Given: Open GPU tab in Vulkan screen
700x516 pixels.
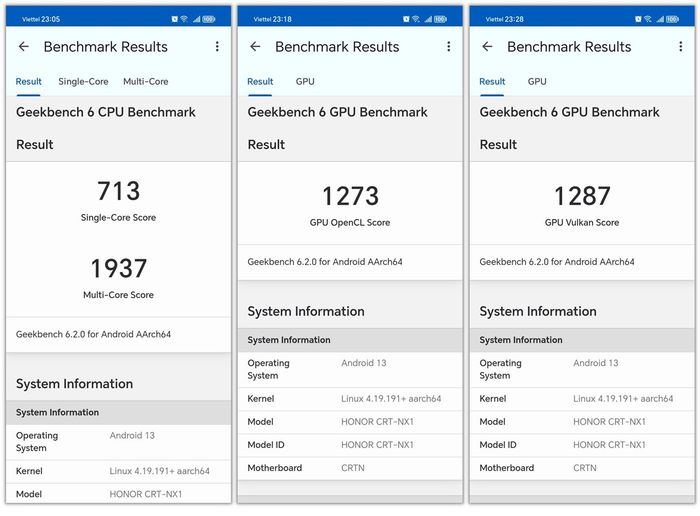Looking at the screenshot, I should (x=537, y=82).
